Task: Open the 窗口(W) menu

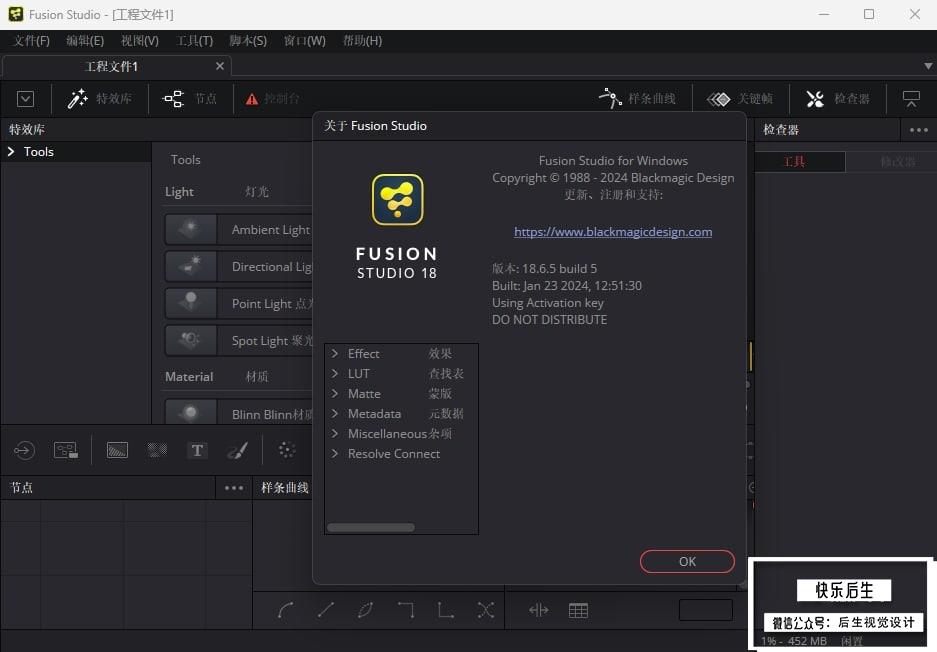Action: [x=305, y=41]
